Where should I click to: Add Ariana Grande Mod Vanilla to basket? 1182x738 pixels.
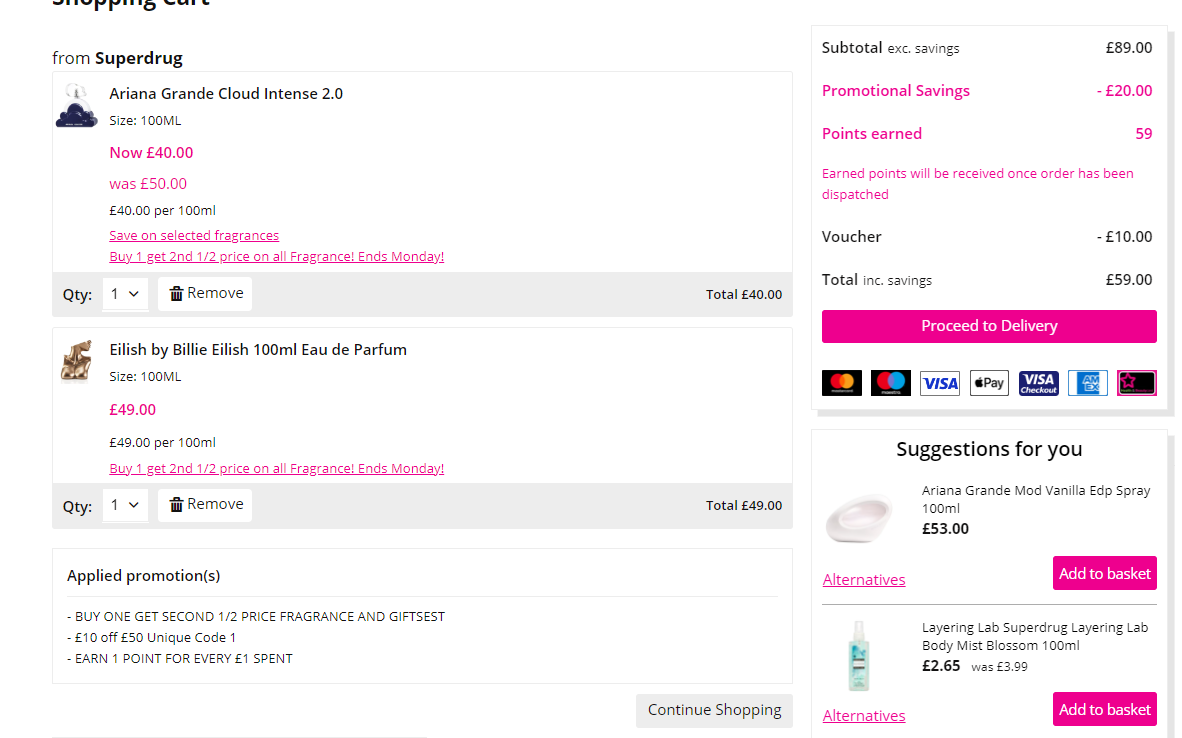coord(1104,573)
